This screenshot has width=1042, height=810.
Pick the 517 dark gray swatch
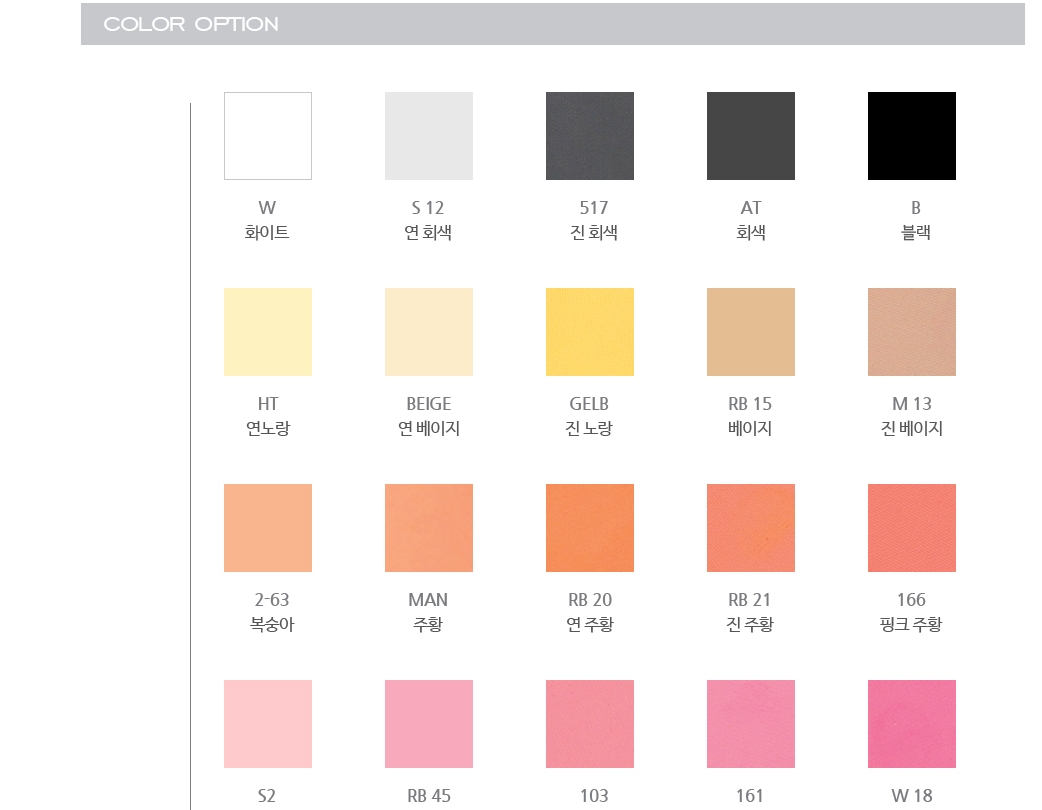pos(590,136)
